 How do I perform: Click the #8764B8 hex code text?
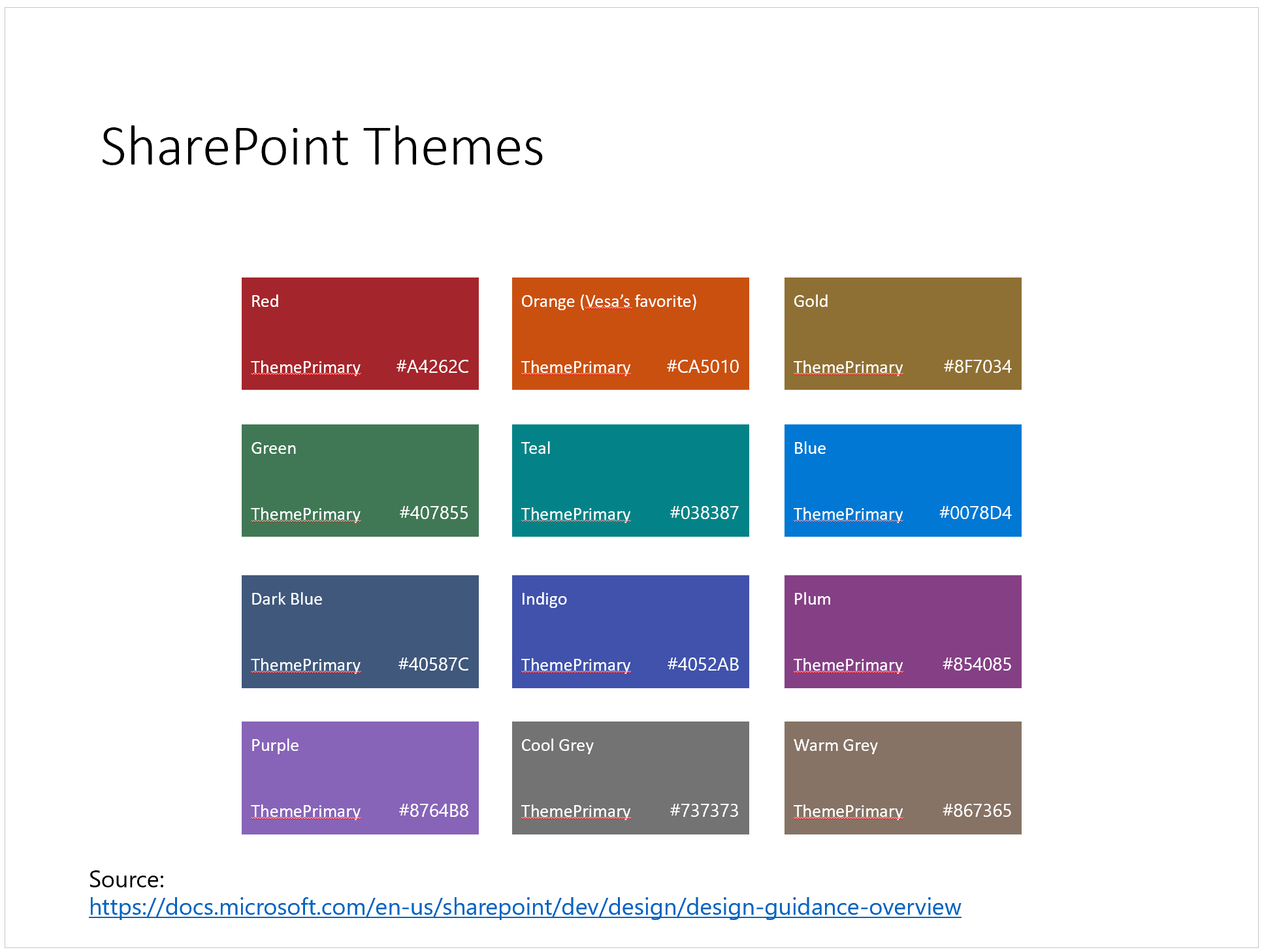[x=434, y=811]
